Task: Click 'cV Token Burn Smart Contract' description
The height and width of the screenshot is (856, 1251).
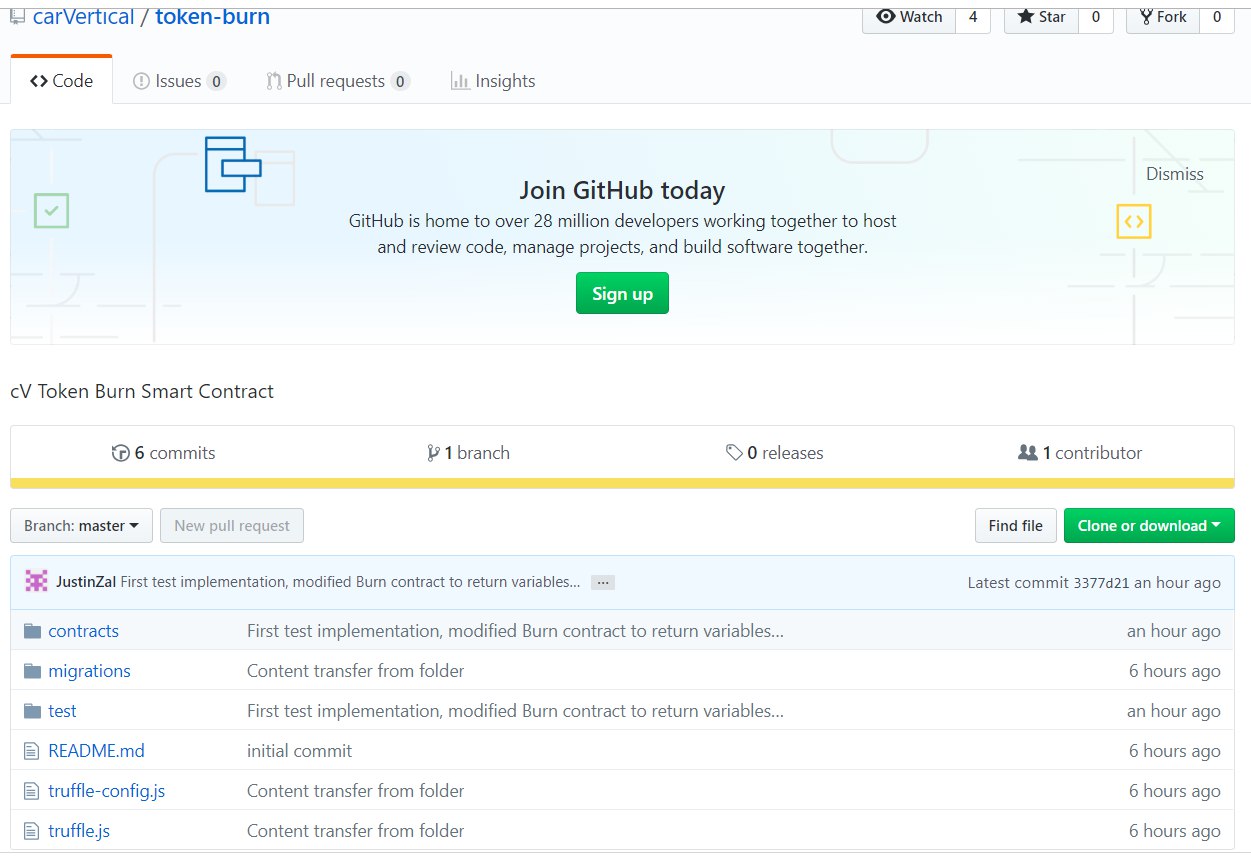Action: [x=142, y=392]
